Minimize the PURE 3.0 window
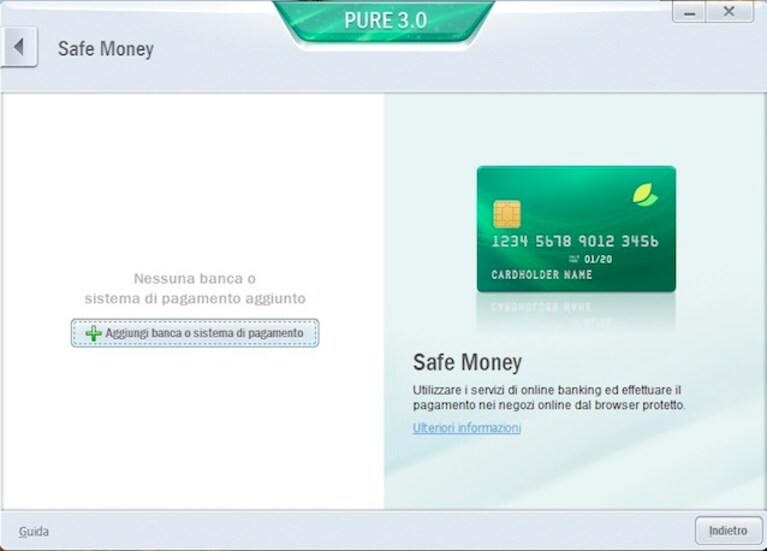The width and height of the screenshot is (767, 551). [689, 12]
